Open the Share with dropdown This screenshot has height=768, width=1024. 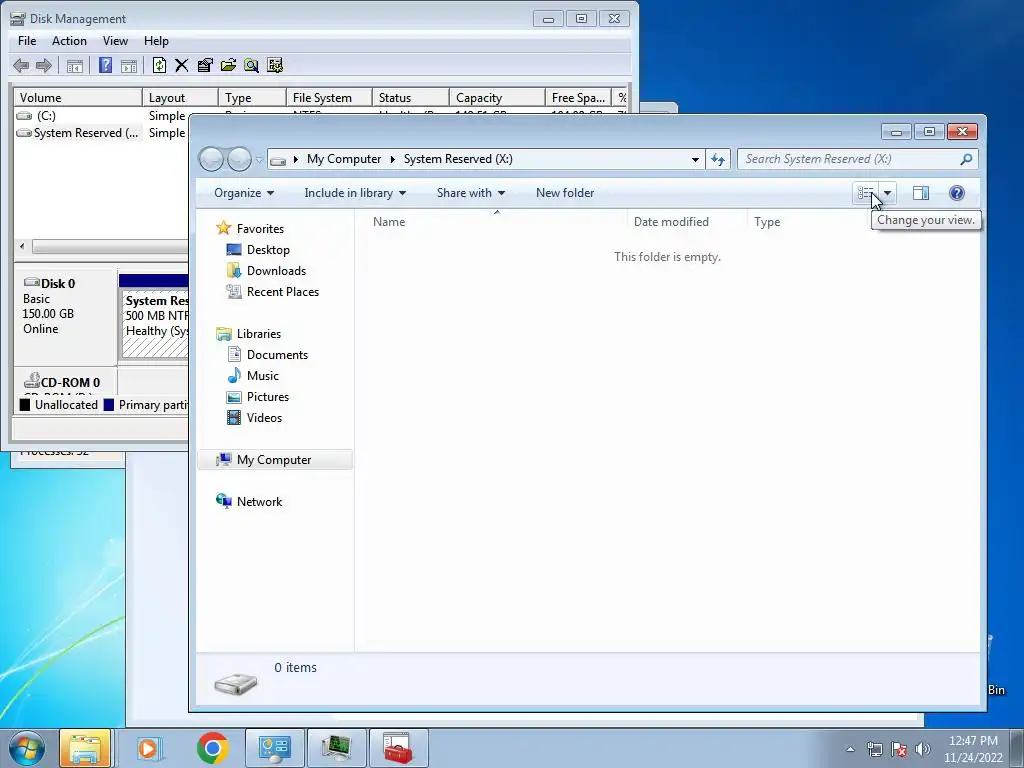click(x=471, y=193)
